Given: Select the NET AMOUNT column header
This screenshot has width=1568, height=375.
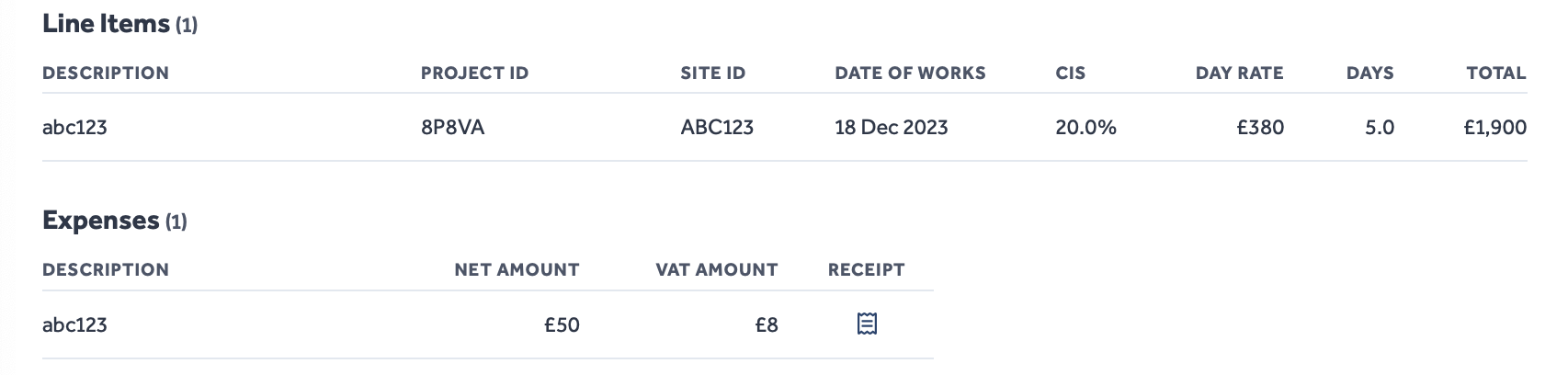Looking at the screenshot, I should click(517, 270).
